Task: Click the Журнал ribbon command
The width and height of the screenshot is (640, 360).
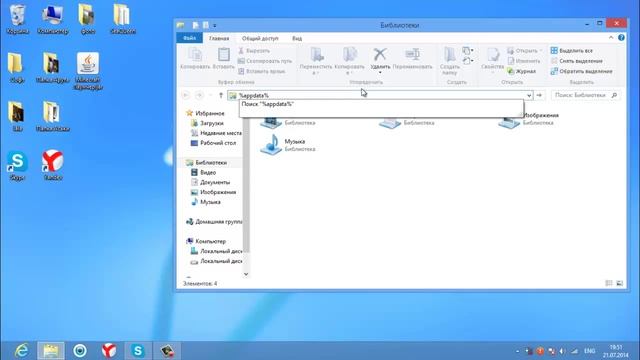Action: click(x=521, y=71)
